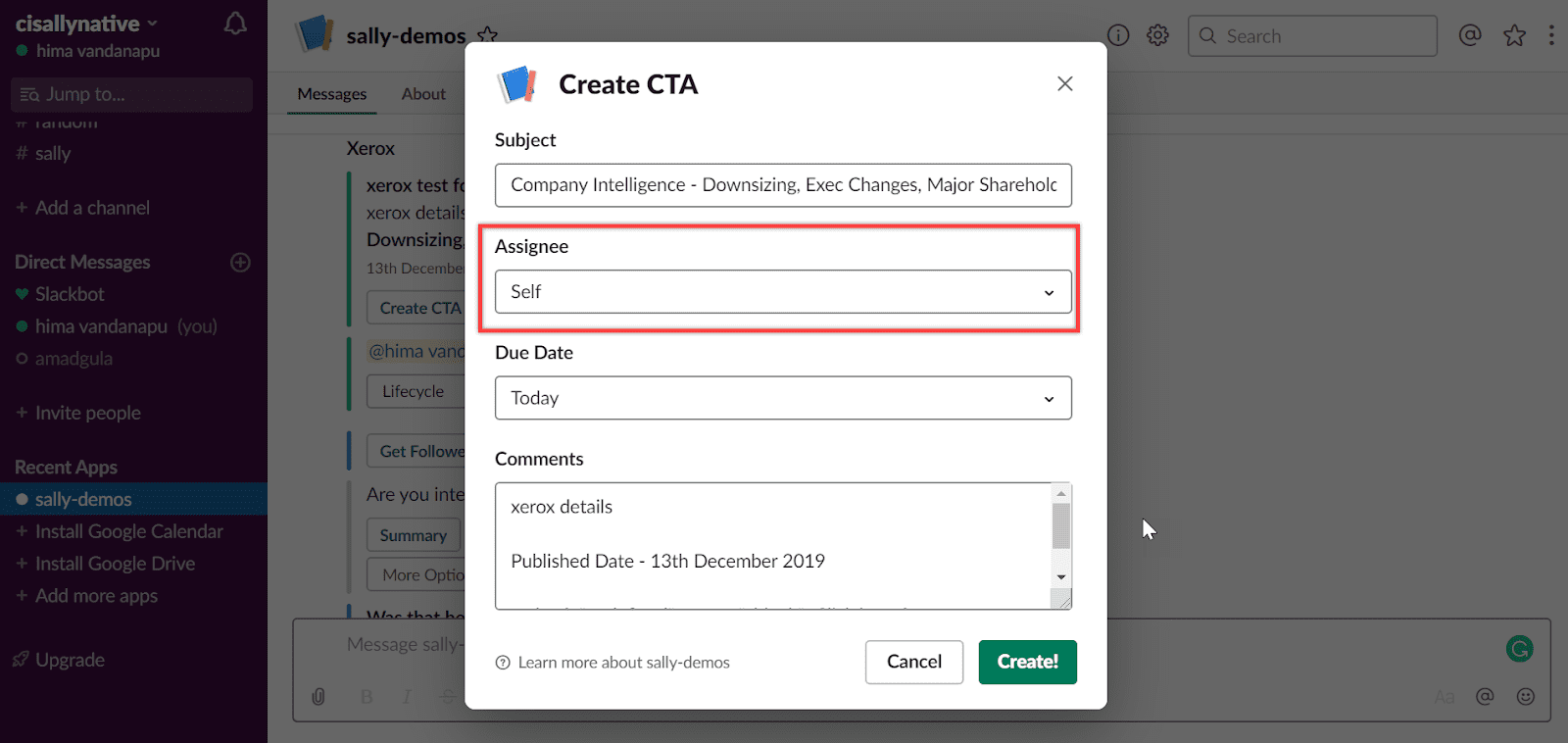Open channel details info icon
Viewport: 1568px width, 743px height.
pyautogui.click(x=1118, y=35)
